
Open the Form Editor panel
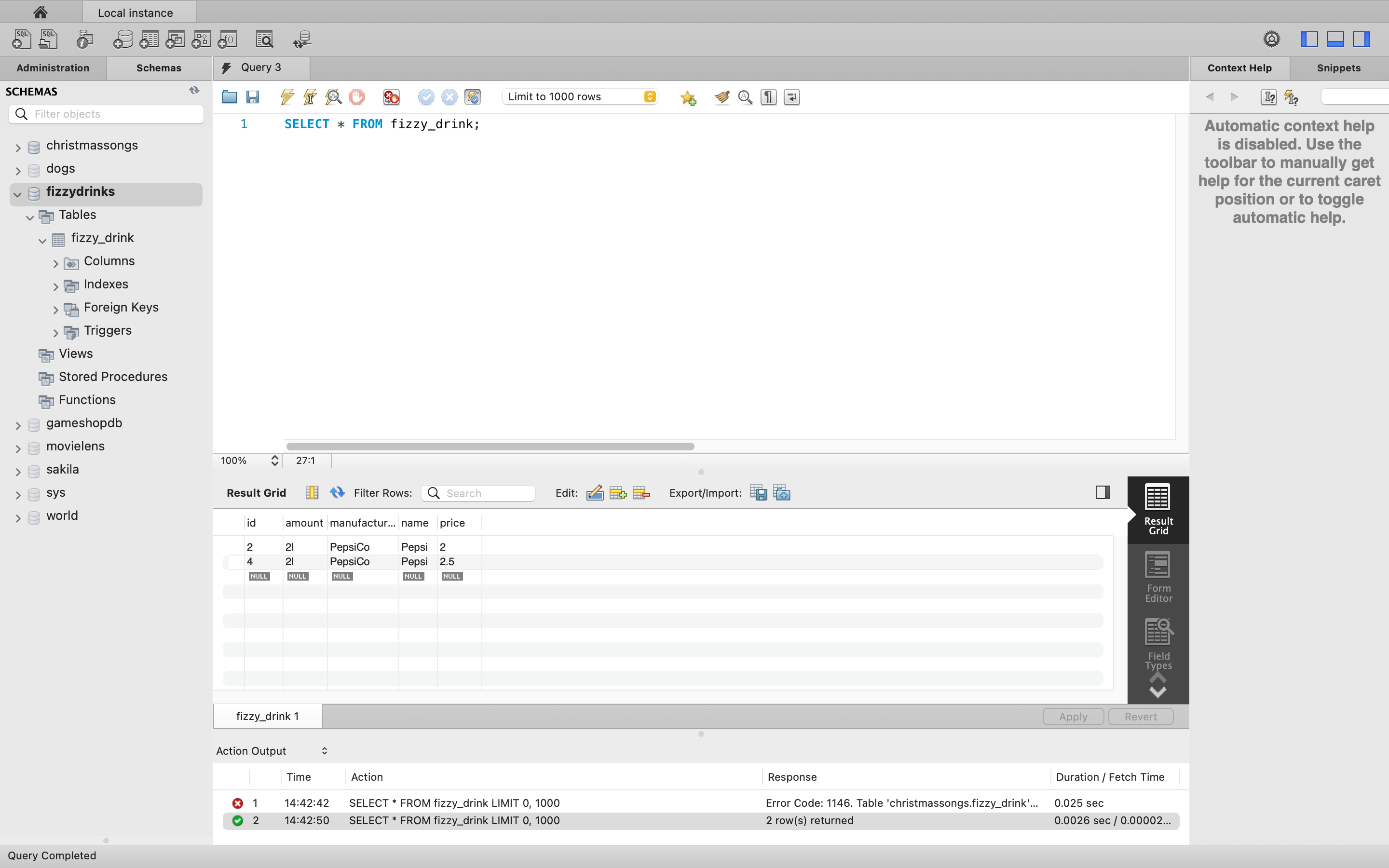pyautogui.click(x=1157, y=577)
